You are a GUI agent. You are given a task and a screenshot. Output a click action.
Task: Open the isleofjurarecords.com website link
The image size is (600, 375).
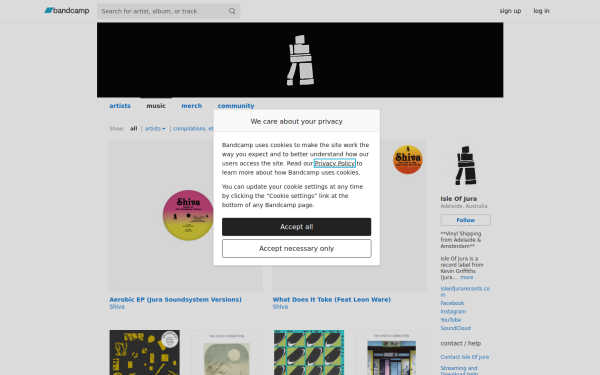[465, 292]
